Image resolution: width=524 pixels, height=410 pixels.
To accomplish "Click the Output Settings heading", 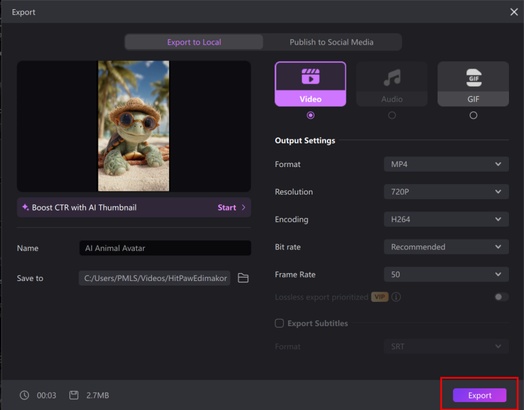I will (x=305, y=141).
